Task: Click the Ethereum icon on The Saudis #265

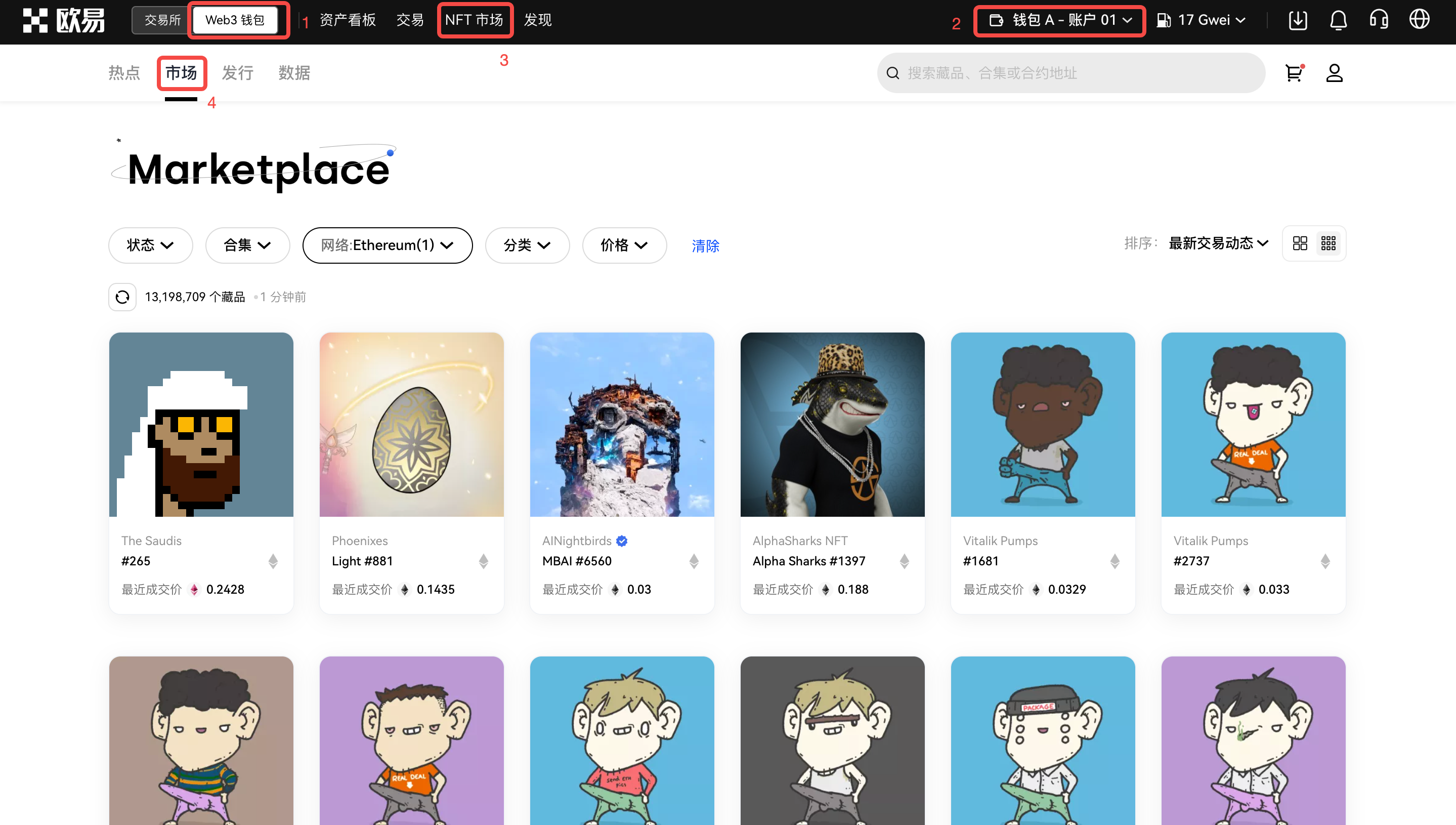Action: tap(273, 561)
